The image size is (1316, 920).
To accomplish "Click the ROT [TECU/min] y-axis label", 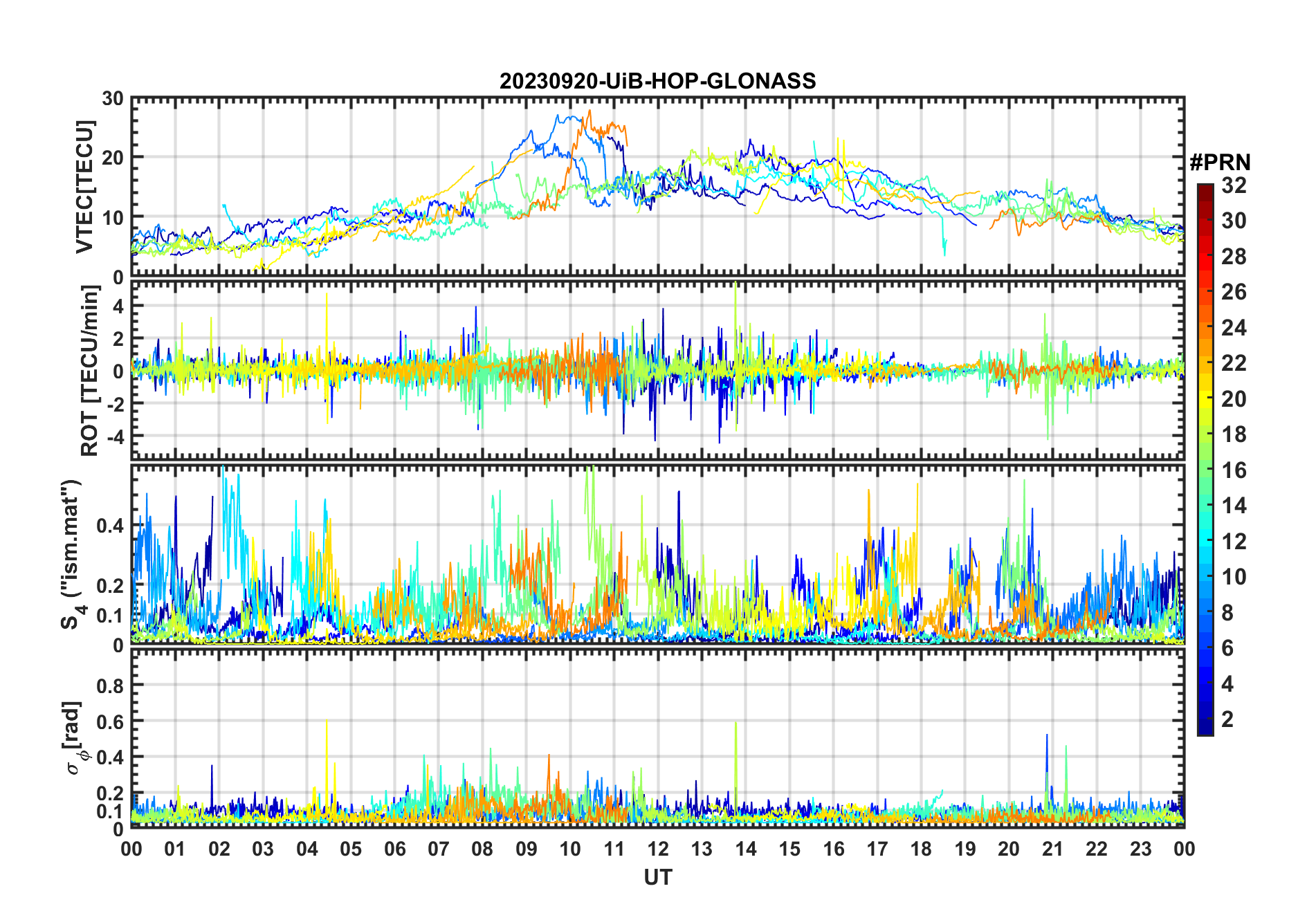I will click(x=89, y=371).
